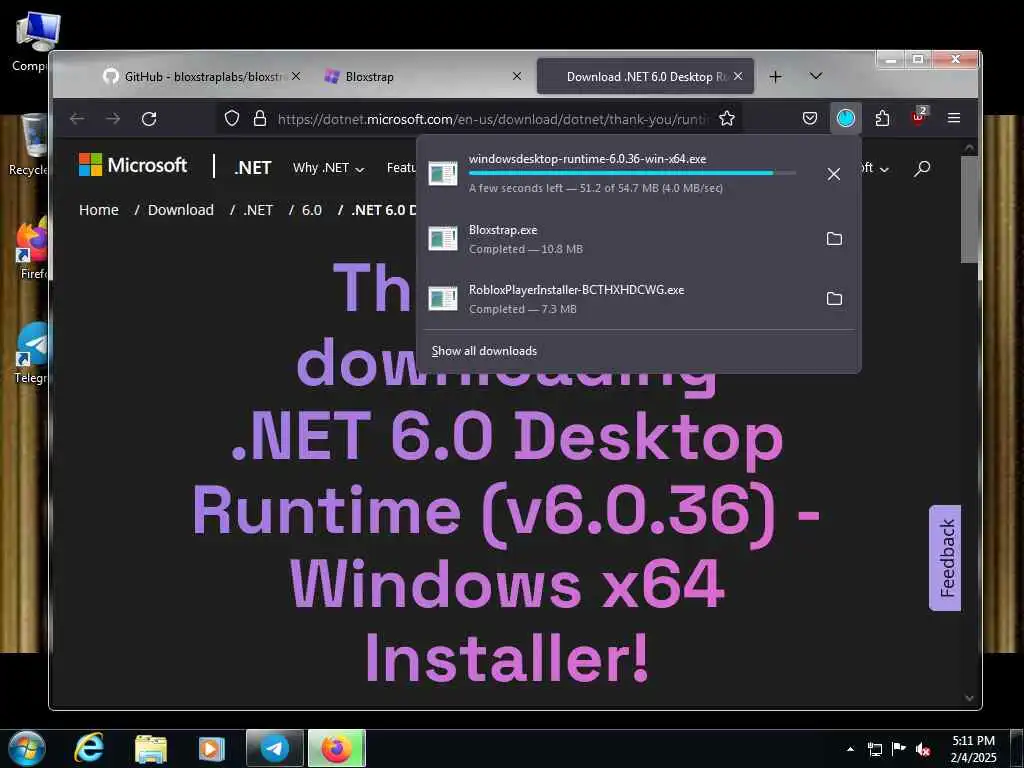Screen dimensions: 1024x768
Task: Expand the Why .NET menu
Action: pos(328,168)
